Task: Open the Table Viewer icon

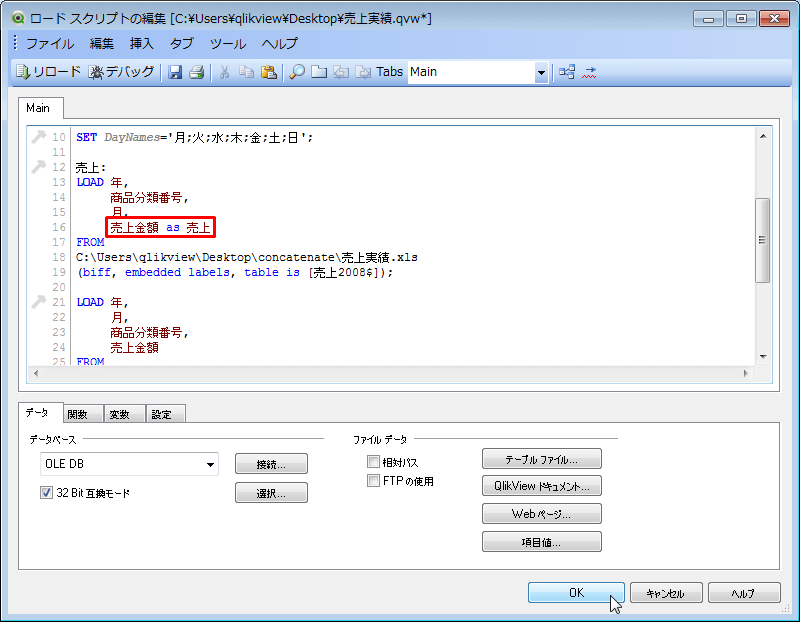Action: [x=567, y=72]
